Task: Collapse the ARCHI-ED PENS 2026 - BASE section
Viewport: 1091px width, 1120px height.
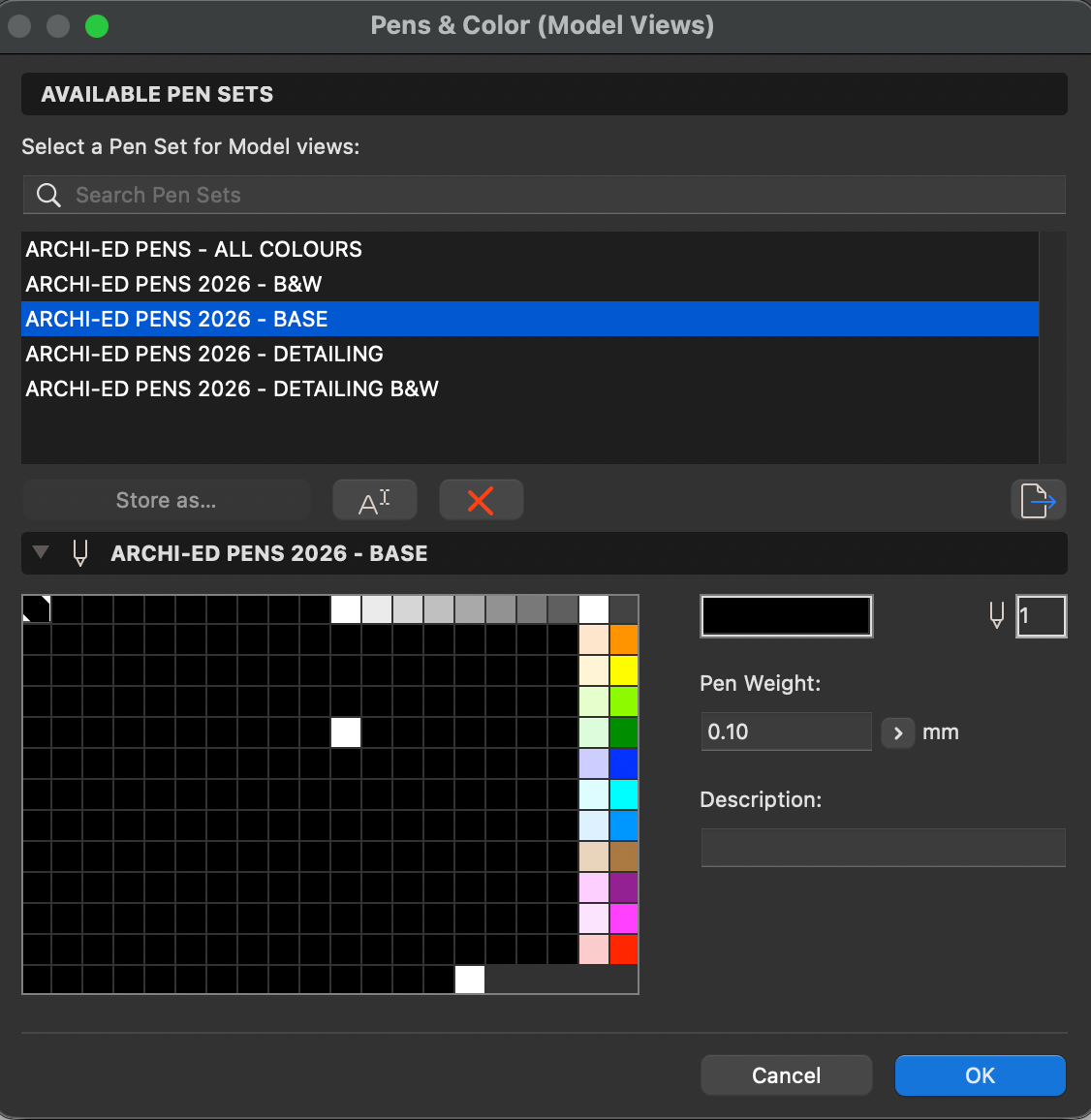Action: coord(41,552)
